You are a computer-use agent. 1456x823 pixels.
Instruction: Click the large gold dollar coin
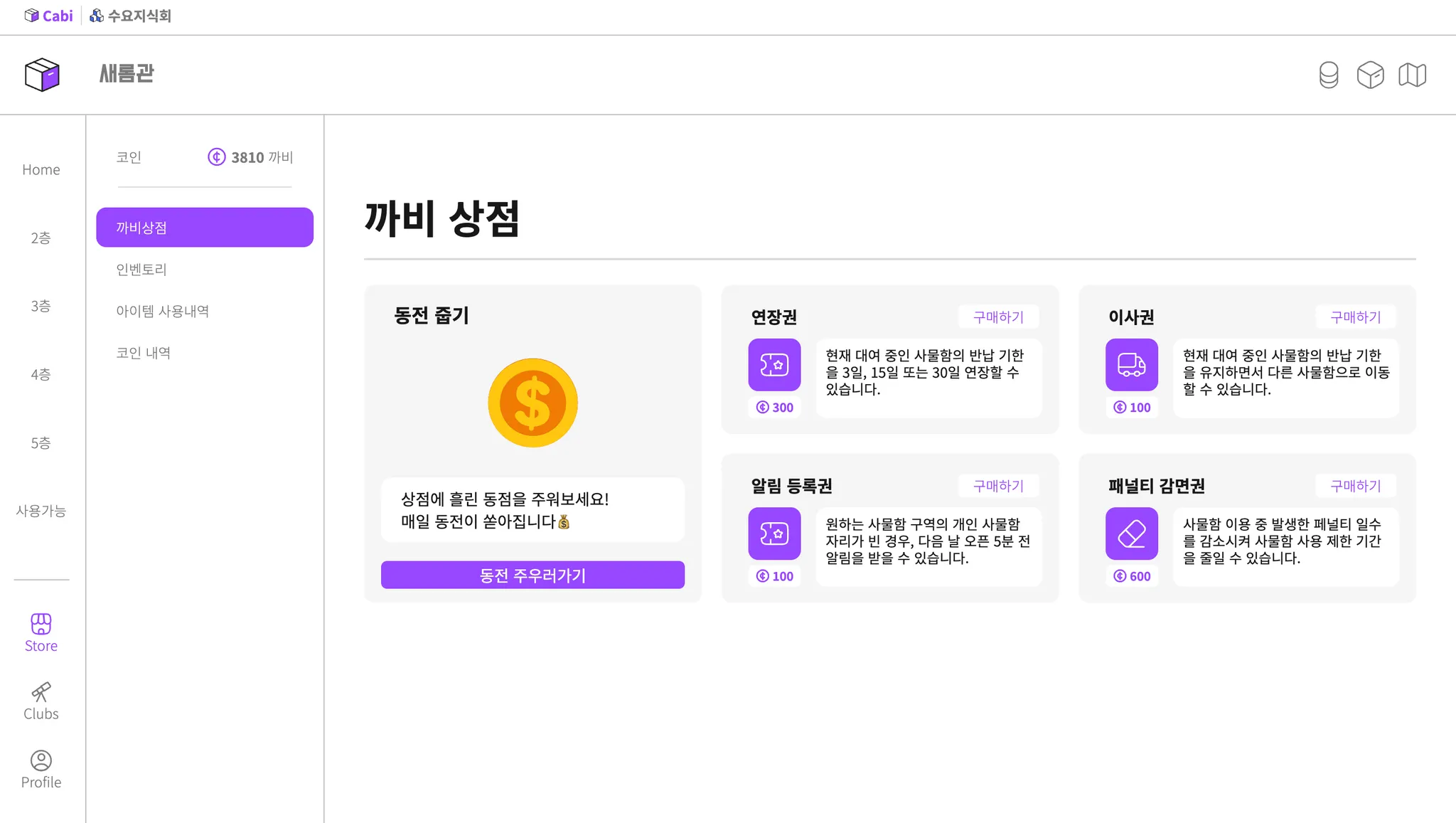[532, 403]
